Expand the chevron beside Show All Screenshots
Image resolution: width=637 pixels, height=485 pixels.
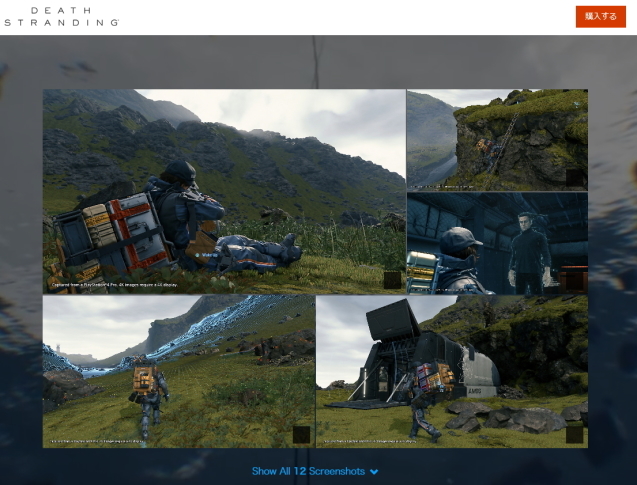[x=374, y=472]
